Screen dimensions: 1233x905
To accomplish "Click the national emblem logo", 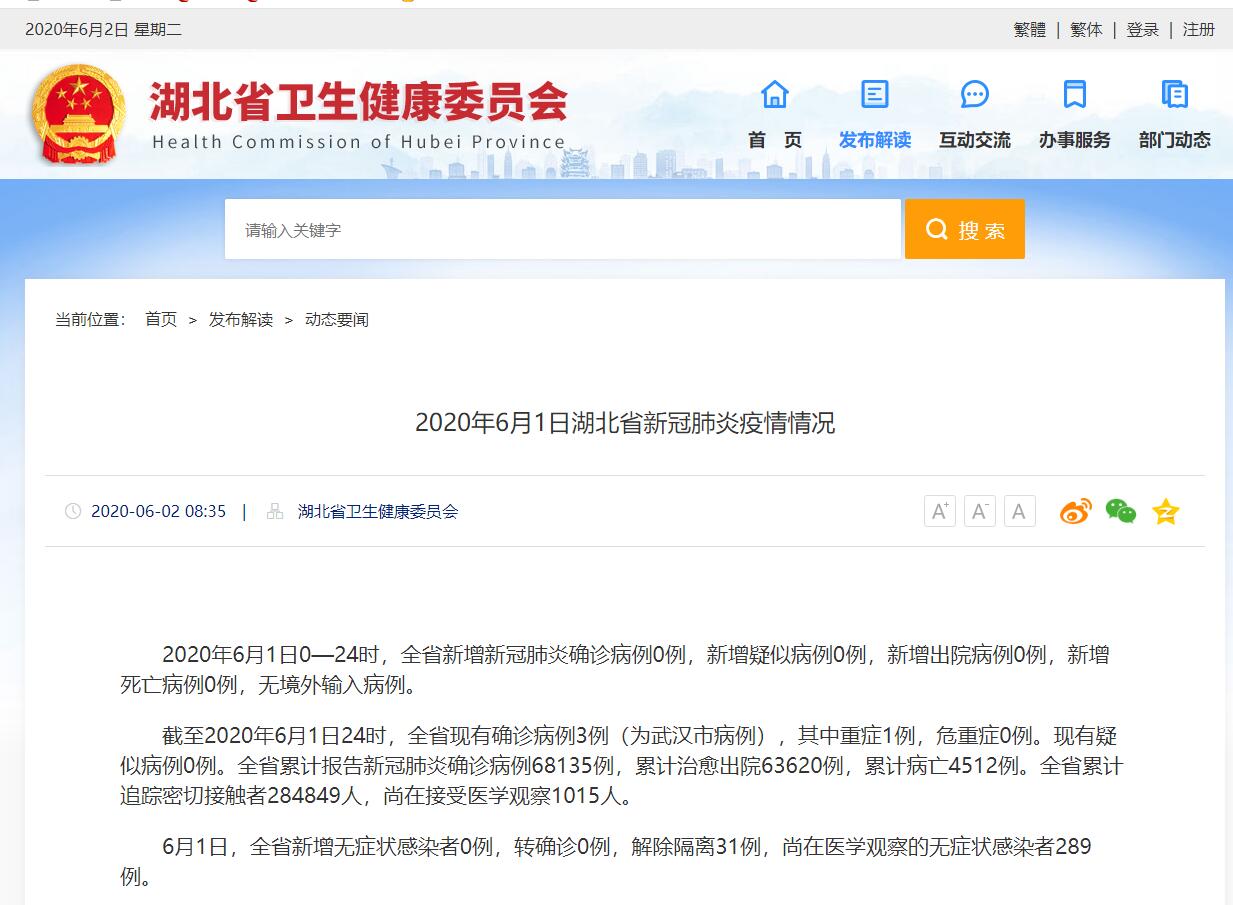I will [78, 114].
